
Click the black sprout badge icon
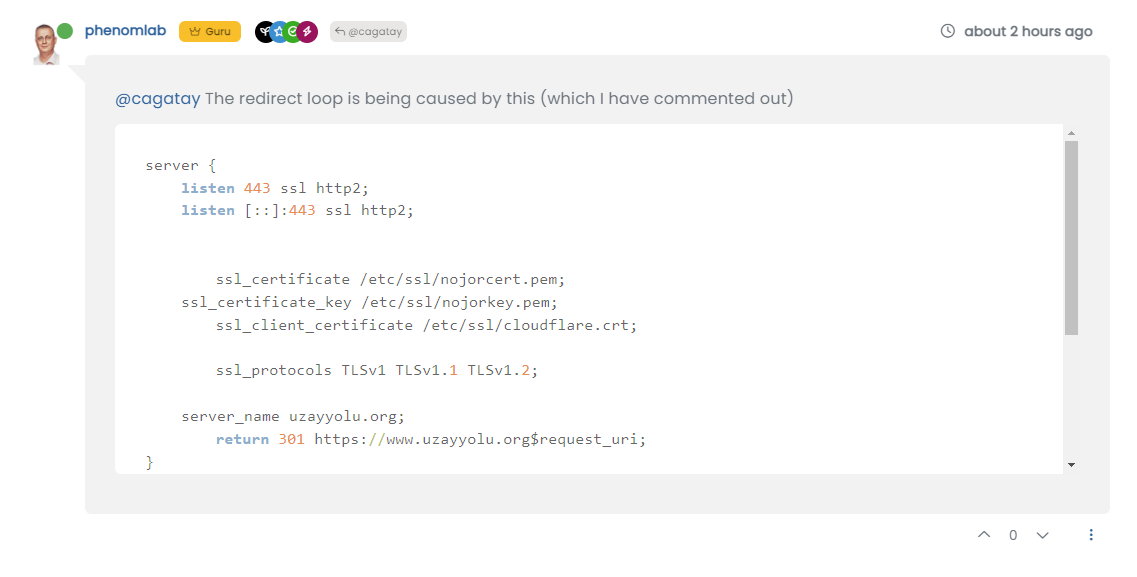point(264,32)
